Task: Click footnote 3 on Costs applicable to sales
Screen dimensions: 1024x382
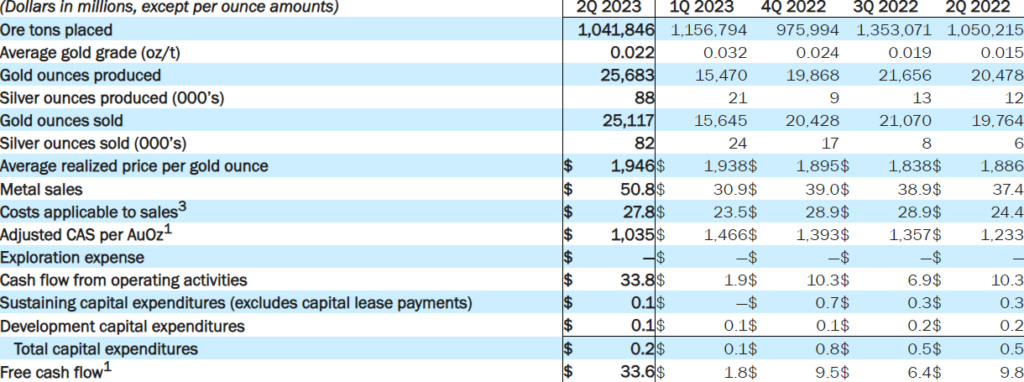Action: [182, 207]
